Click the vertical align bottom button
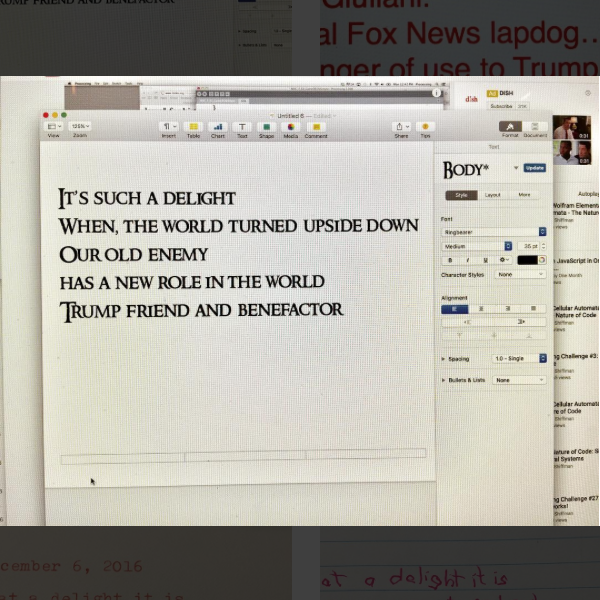600x600 pixels. pyautogui.click(x=529, y=336)
